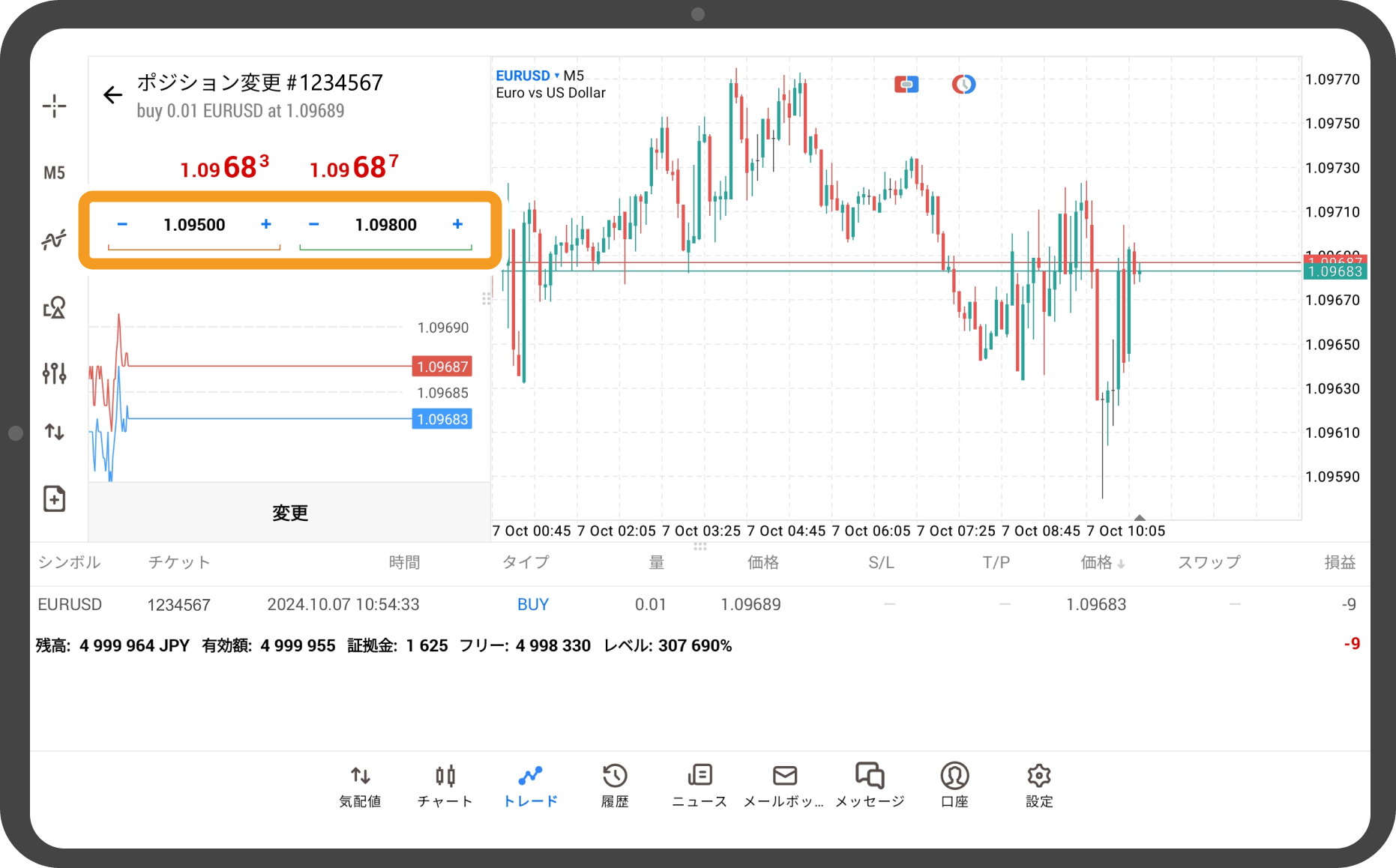This screenshot has width=1396, height=868.
Task: Open 設定 settings tab
Action: point(1039,786)
